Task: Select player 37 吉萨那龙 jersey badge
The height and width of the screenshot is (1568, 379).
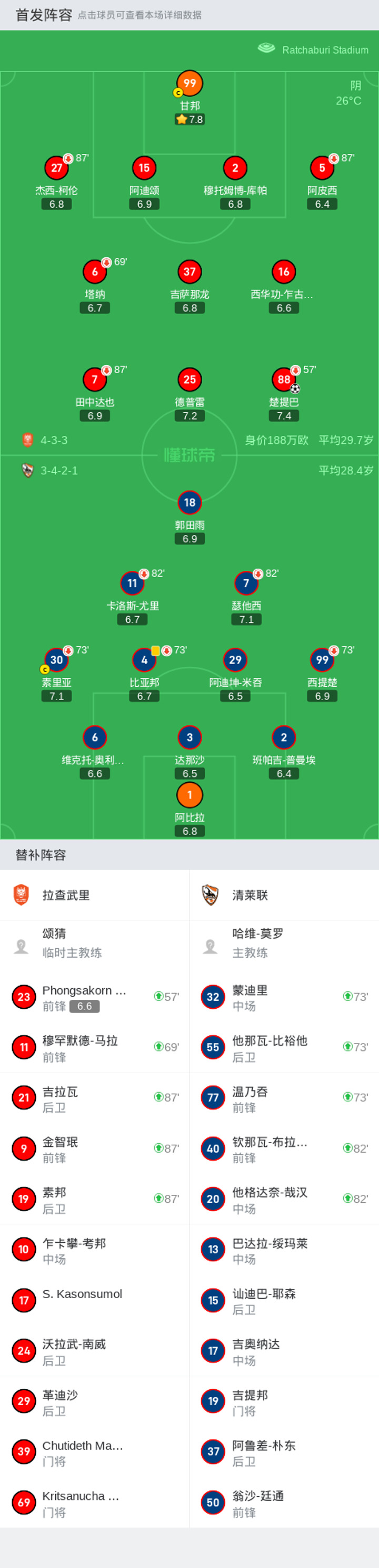Action: pos(189,271)
